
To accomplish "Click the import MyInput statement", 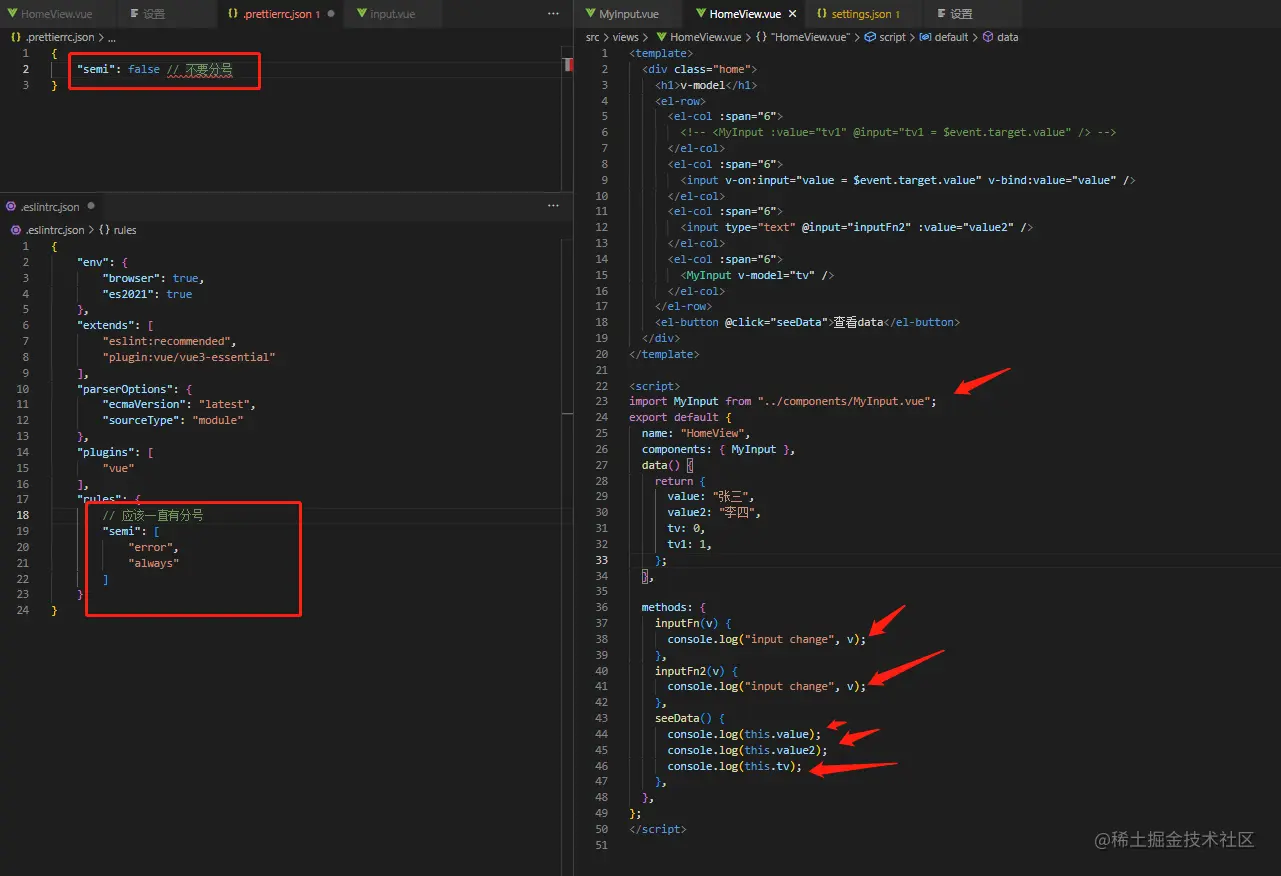I will coord(783,401).
